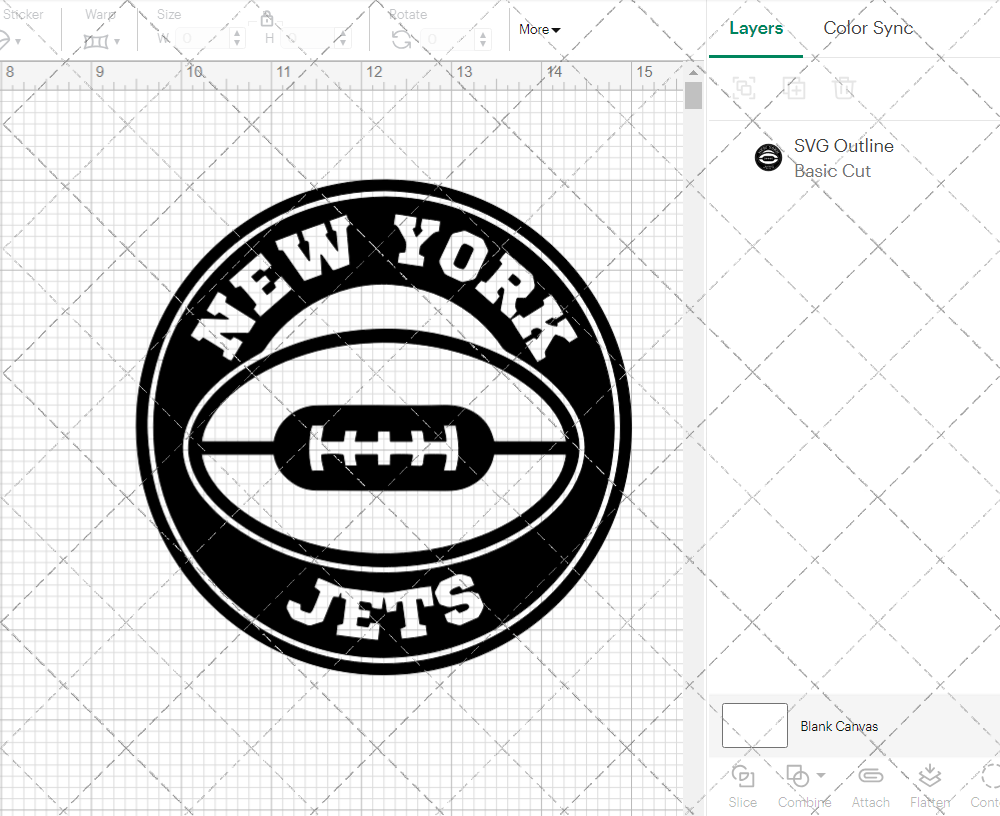Click the Blank Canvas color swatch
The height and width of the screenshot is (816, 1000).
click(755, 725)
